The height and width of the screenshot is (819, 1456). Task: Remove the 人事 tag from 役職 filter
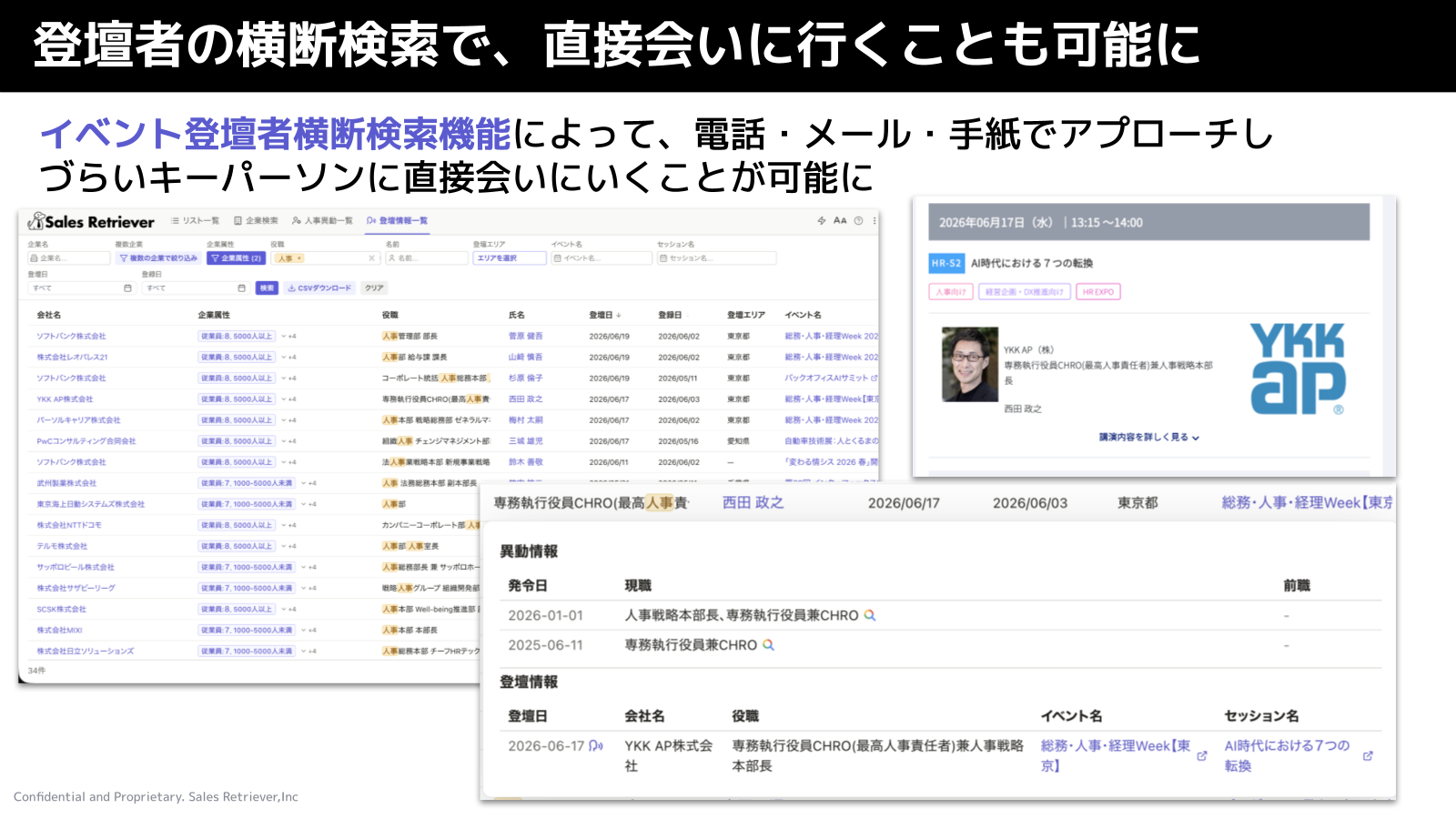pos(299,258)
